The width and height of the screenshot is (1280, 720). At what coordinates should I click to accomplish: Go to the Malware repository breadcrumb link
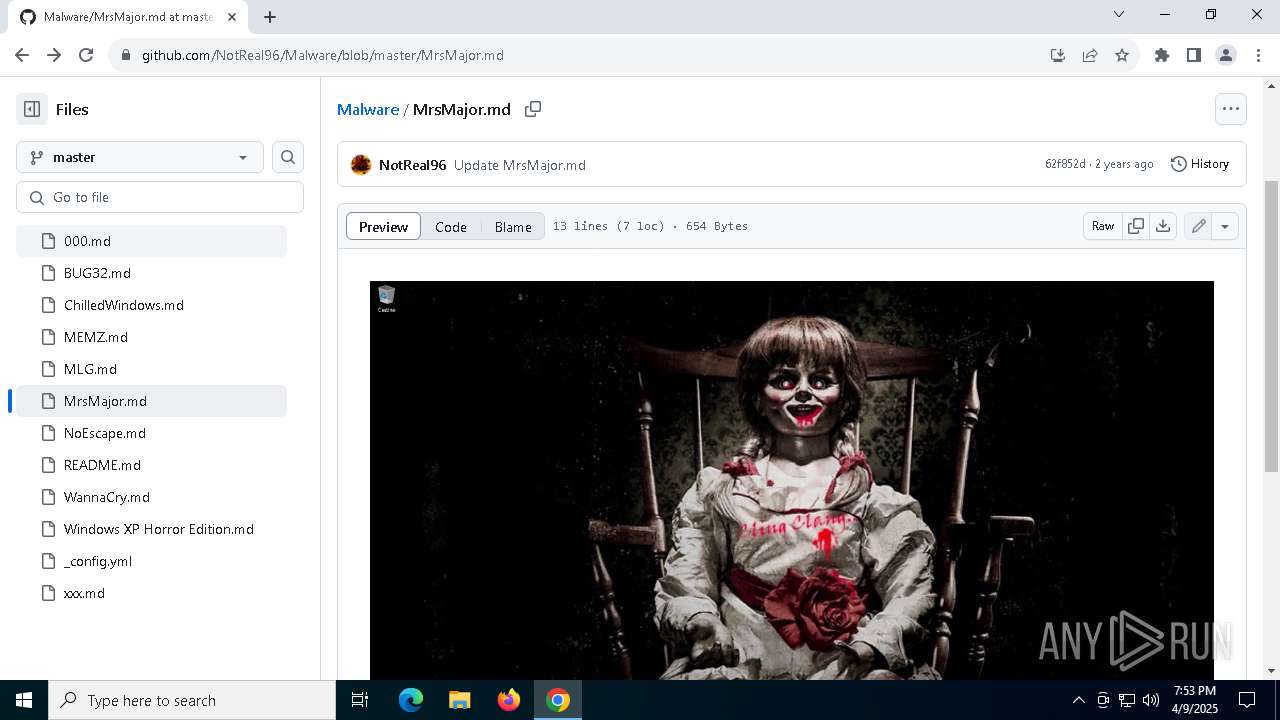click(x=368, y=109)
